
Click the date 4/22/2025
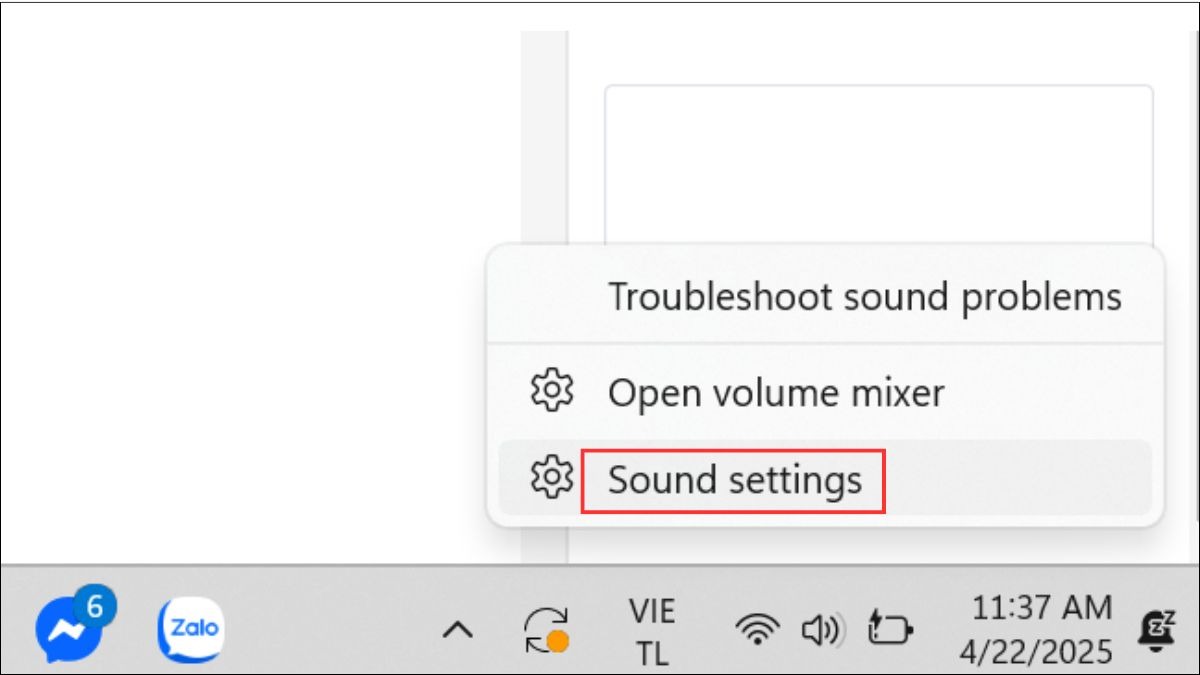coord(1037,652)
